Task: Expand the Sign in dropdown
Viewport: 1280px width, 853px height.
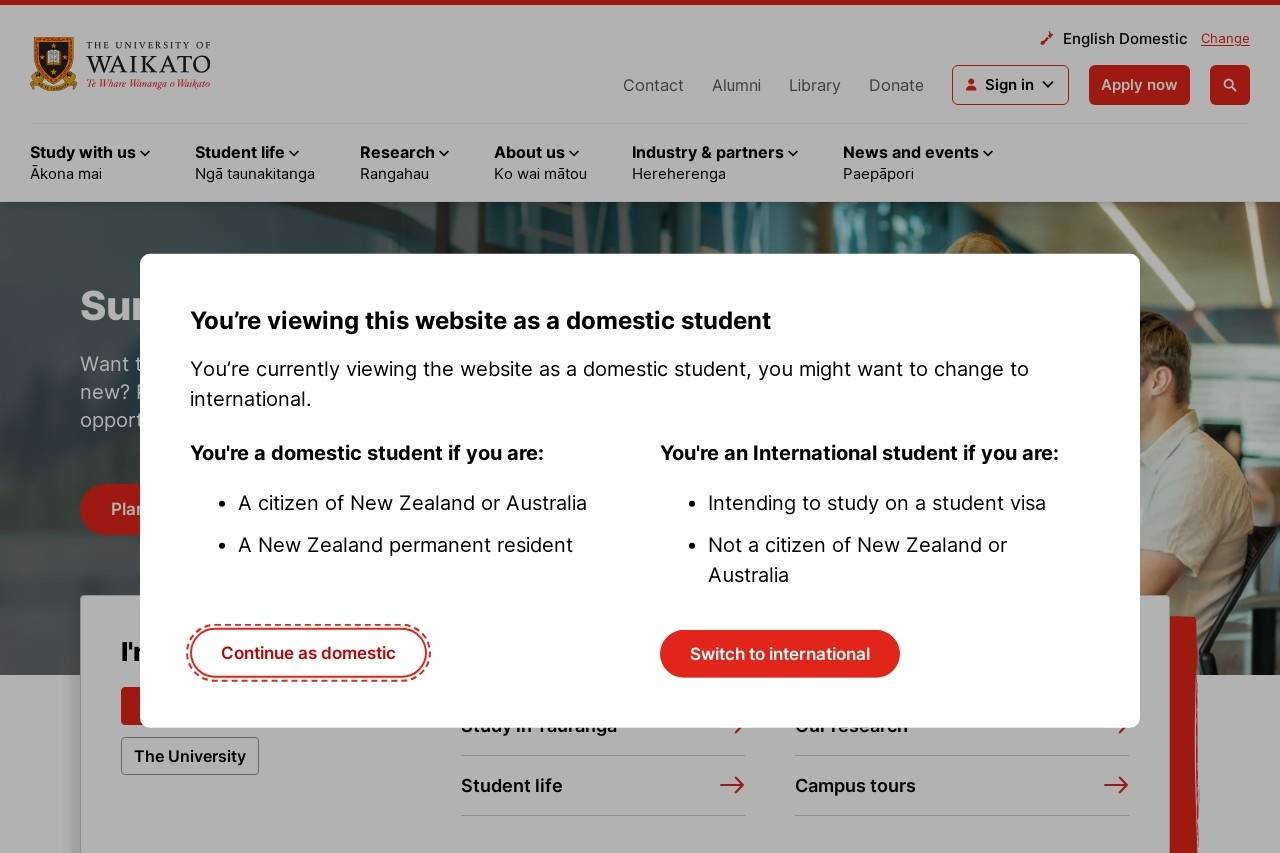Action: coord(1009,85)
